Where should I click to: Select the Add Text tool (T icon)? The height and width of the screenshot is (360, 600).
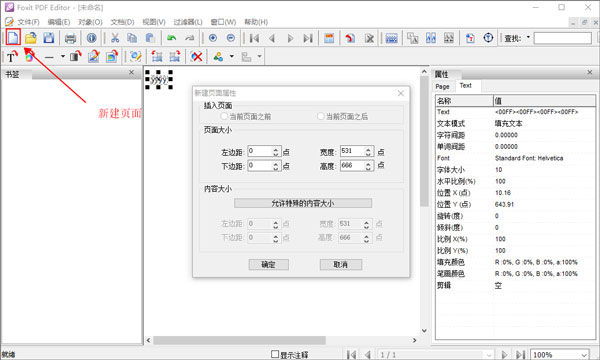click(x=12, y=57)
